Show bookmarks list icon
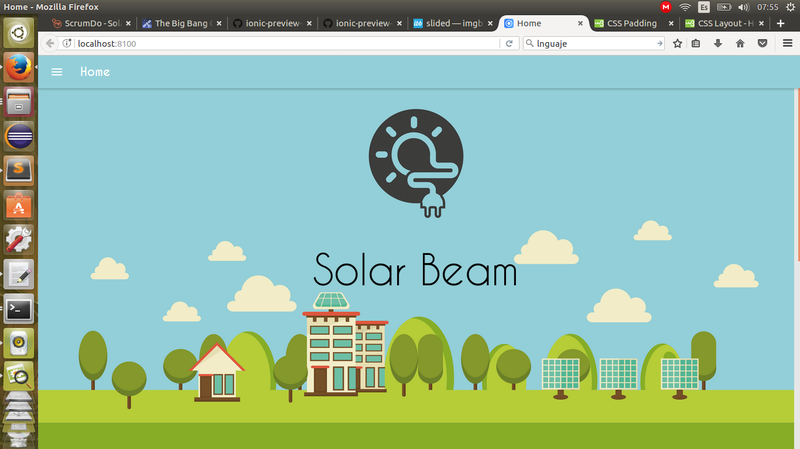The width and height of the screenshot is (800, 449). click(697, 44)
